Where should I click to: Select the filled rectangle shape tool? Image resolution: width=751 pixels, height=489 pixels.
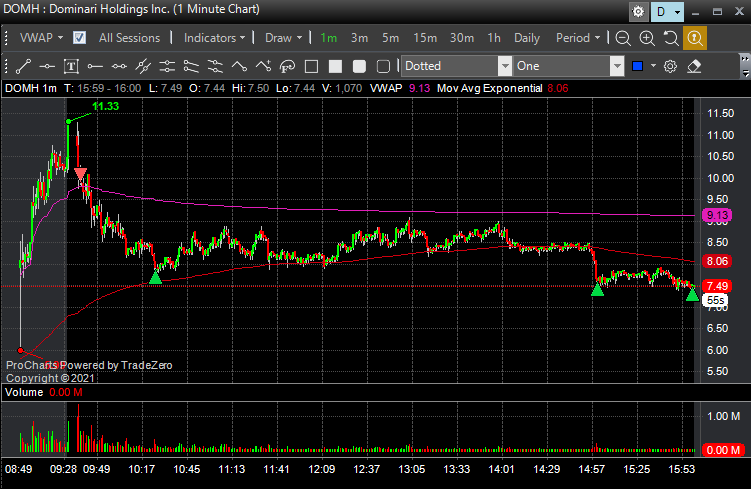(335, 66)
